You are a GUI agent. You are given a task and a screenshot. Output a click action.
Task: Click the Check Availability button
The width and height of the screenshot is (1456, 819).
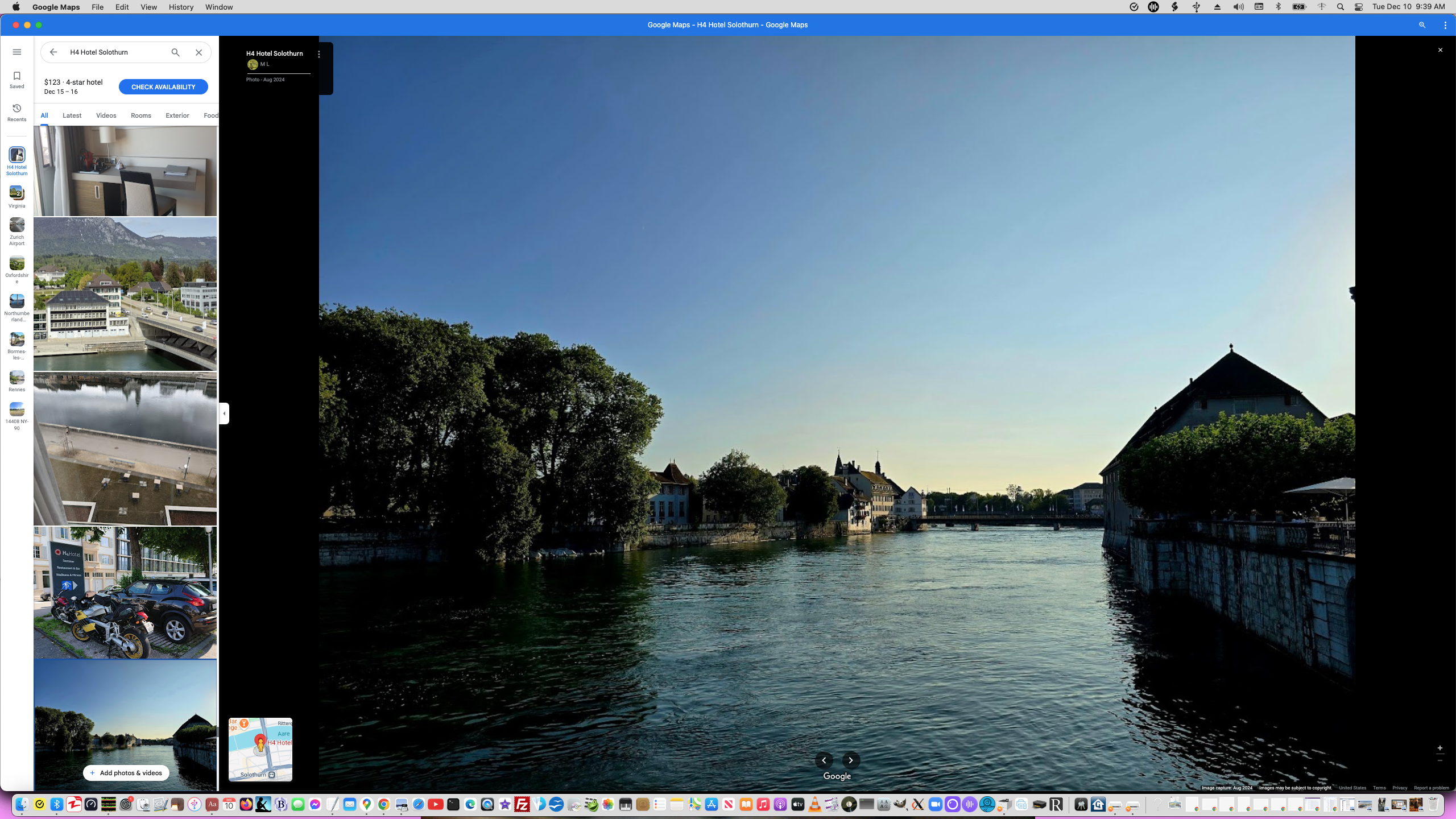[x=163, y=87]
